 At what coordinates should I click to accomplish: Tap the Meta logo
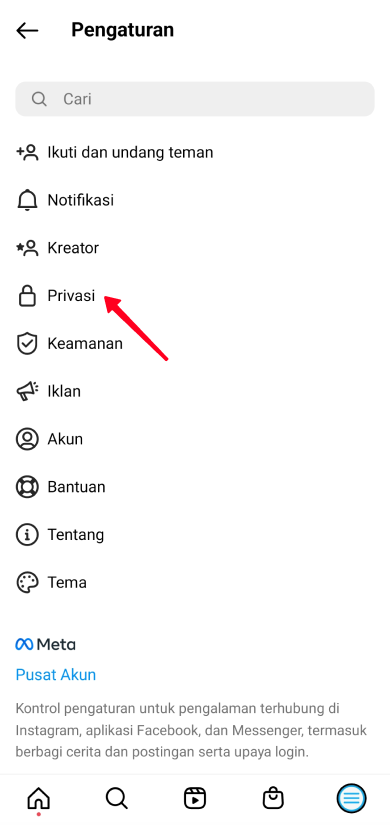coord(45,644)
